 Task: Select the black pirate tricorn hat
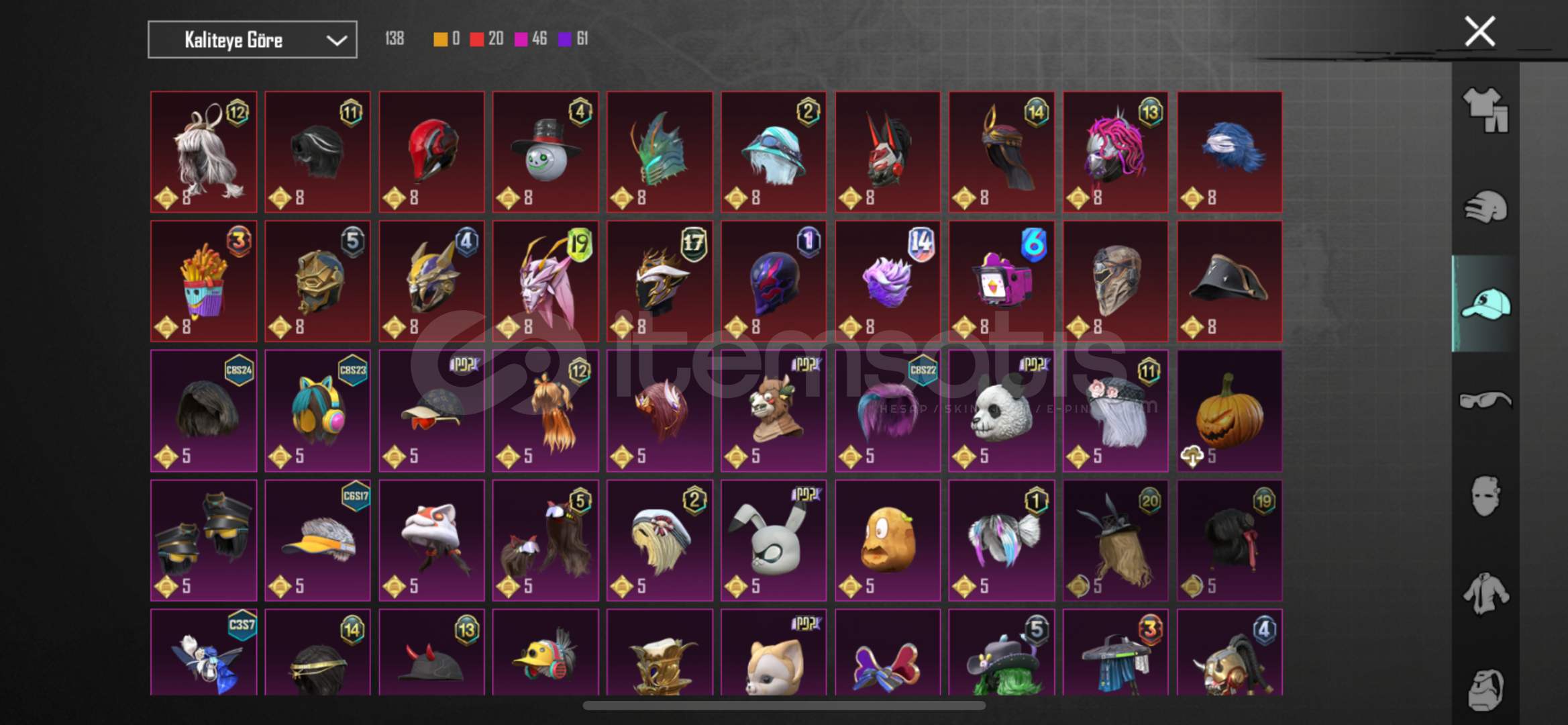(1229, 281)
